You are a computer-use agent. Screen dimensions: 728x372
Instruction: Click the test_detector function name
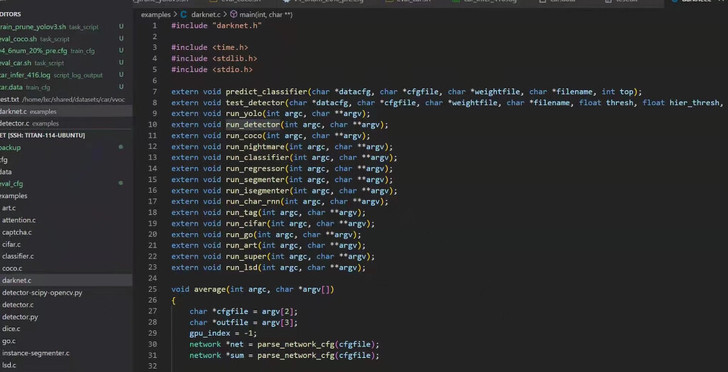coord(255,103)
